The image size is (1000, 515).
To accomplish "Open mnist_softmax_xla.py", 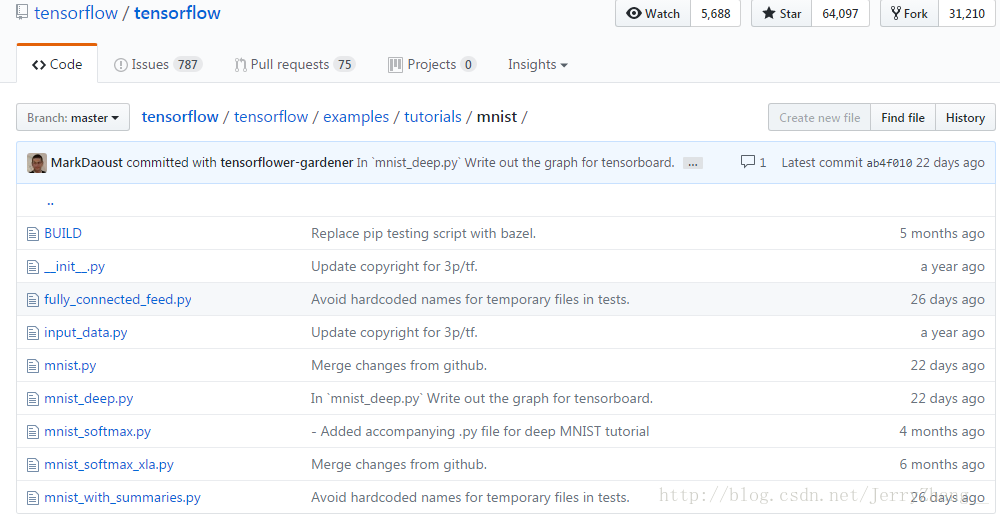I will pyautogui.click(x=109, y=465).
